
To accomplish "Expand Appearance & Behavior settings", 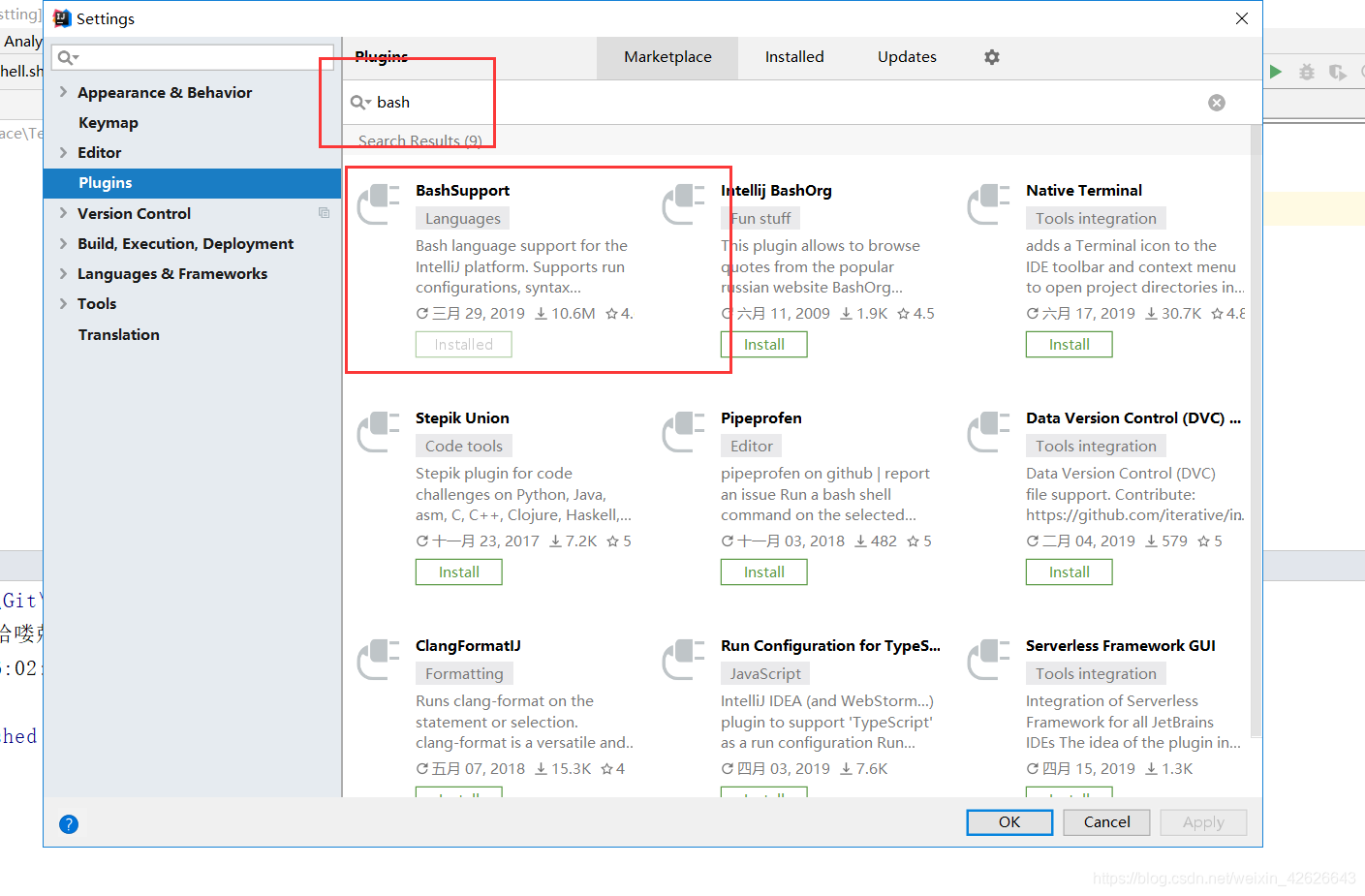I will 63,92.
